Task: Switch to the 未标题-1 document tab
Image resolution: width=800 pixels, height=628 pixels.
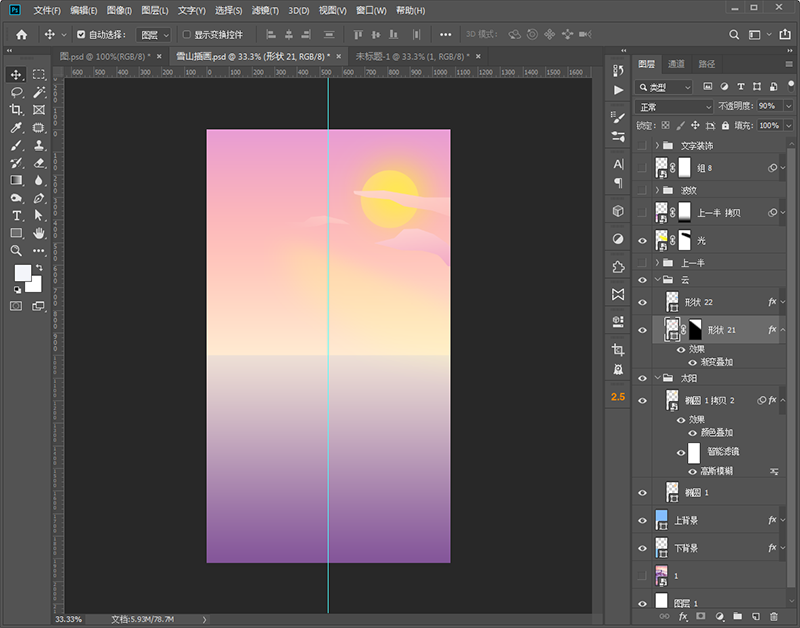Action: click(397, 57)
